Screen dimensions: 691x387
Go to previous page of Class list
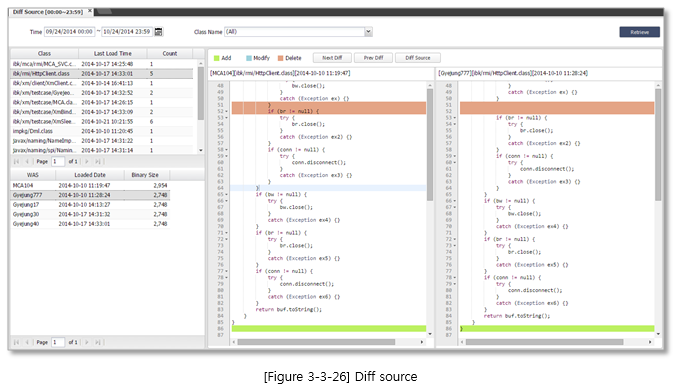pos(27,161)
